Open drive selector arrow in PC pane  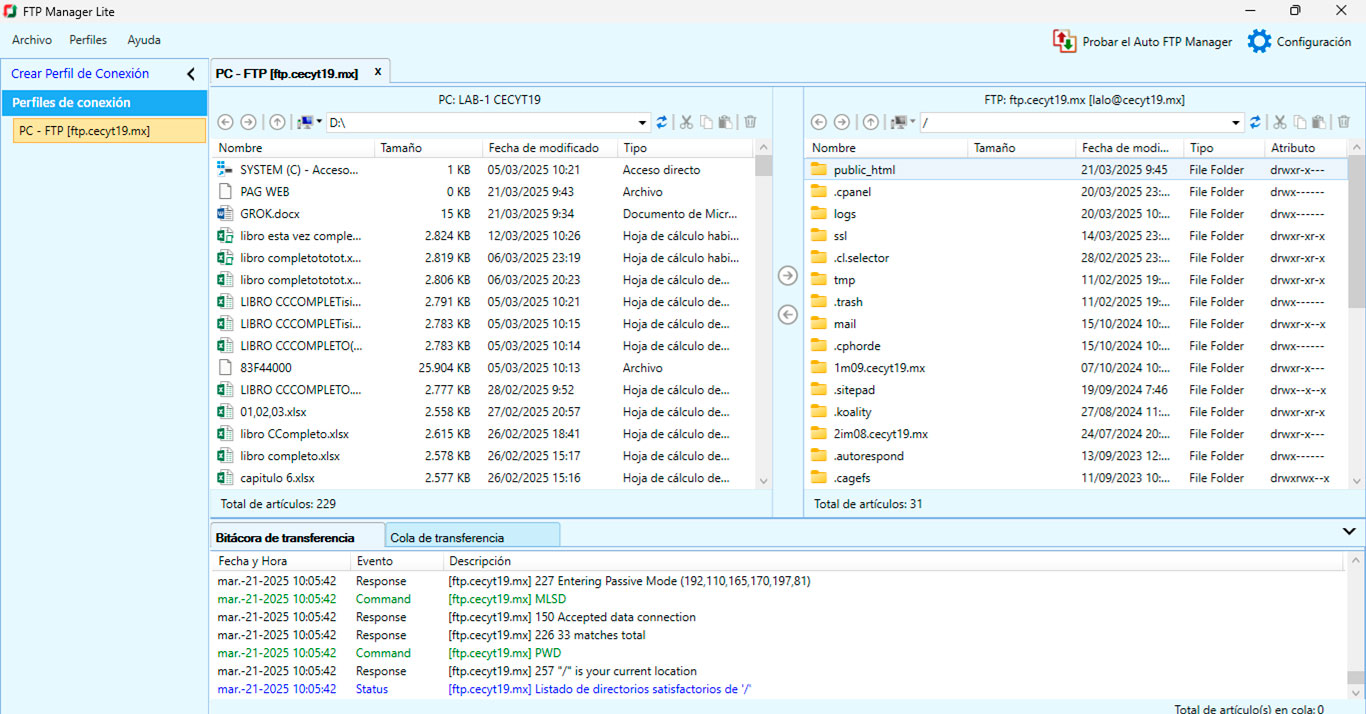click(319, 122)
